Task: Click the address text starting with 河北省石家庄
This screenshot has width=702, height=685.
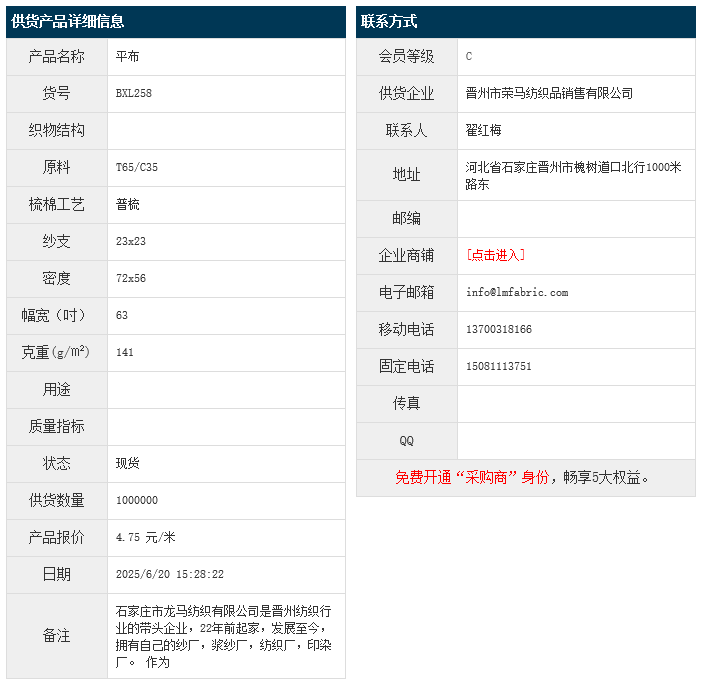Action: pos(572,175)
